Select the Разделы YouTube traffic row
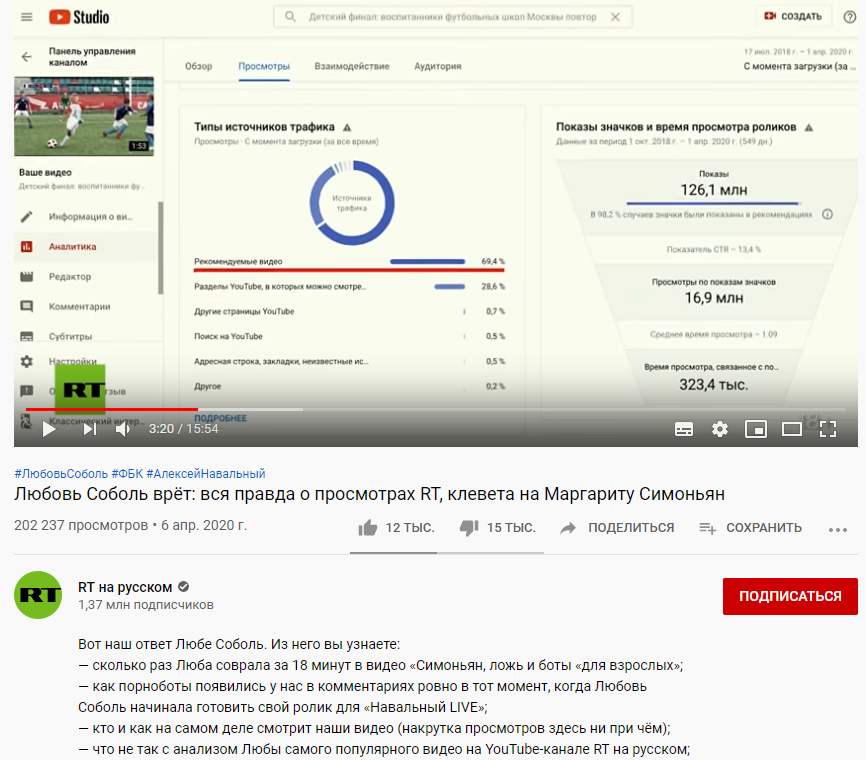This screenshot has height=760, width=866. click(349, 287)
